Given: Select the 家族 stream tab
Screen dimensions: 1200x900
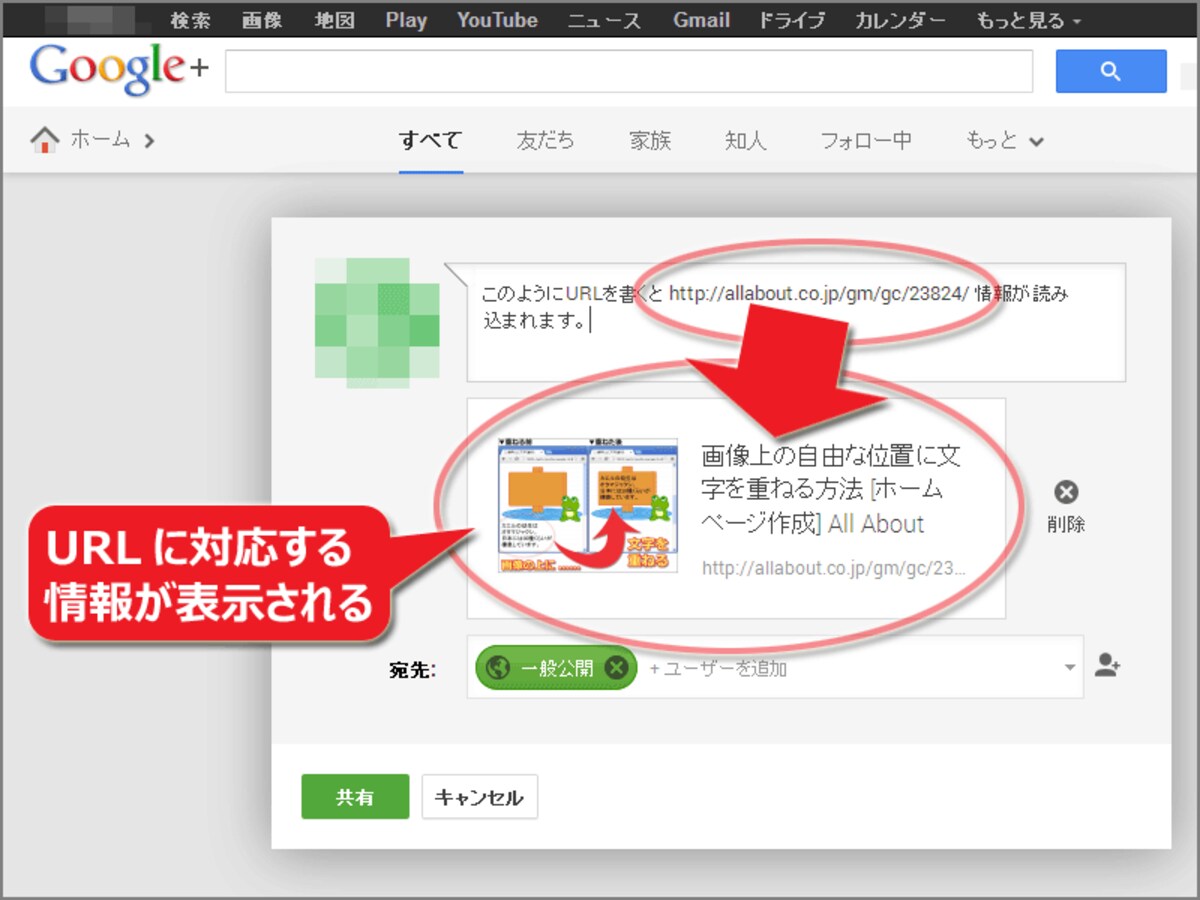Looking at the screenshot, I should [x=650, y=140].
